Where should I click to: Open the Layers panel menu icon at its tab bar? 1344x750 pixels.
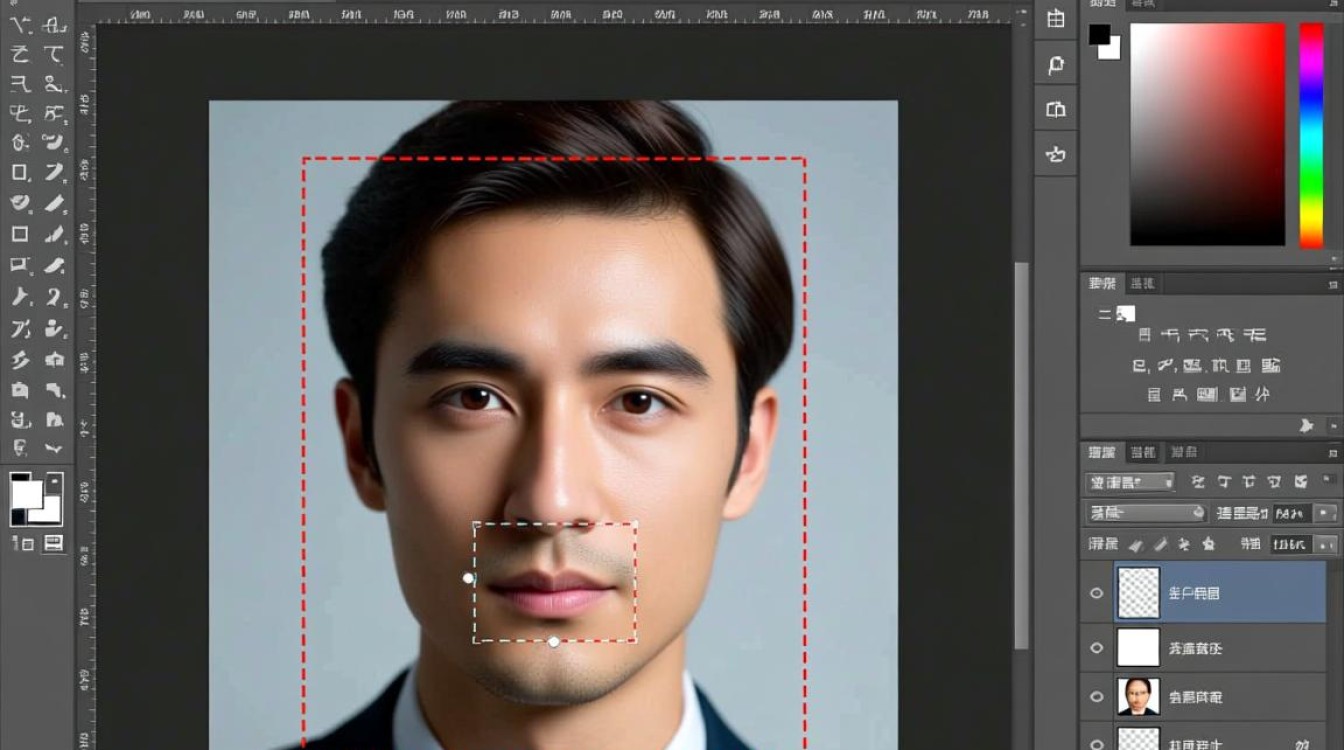[x=1332, y=453]
